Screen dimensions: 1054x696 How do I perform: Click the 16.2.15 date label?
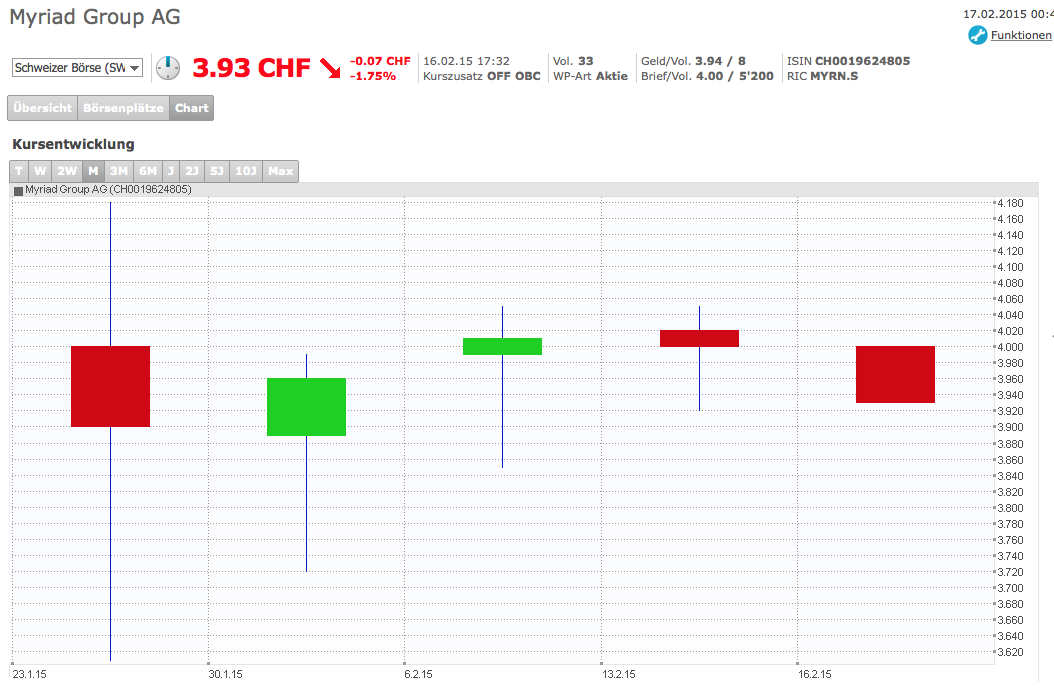815,674
